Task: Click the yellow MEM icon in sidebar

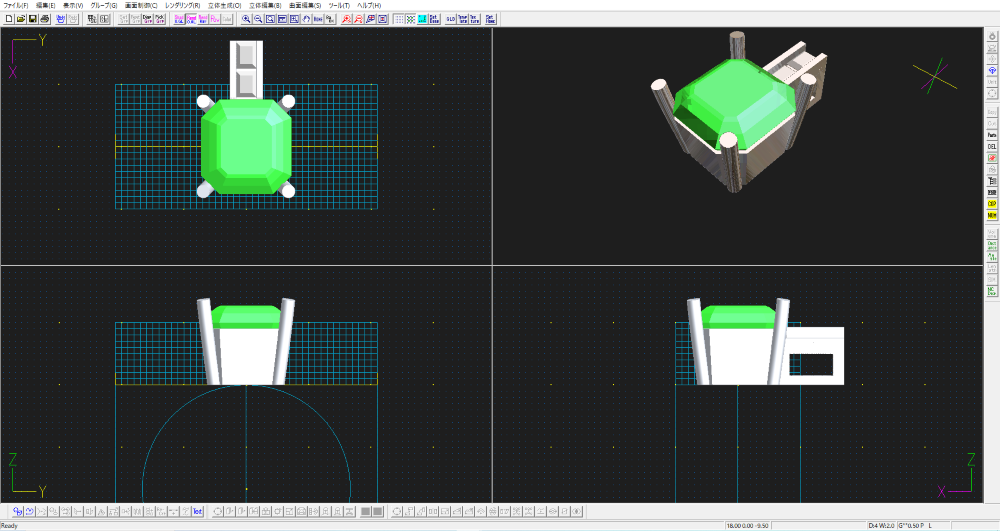Action: coord(992,215)
